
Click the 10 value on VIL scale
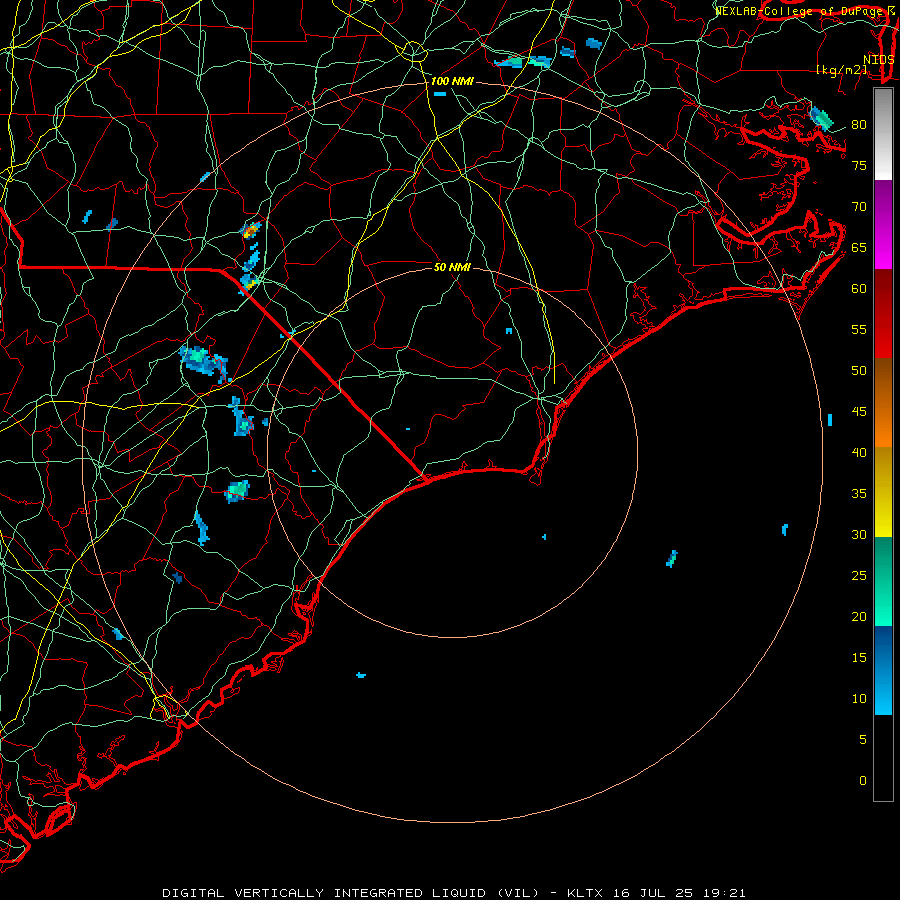coord(859,699)
